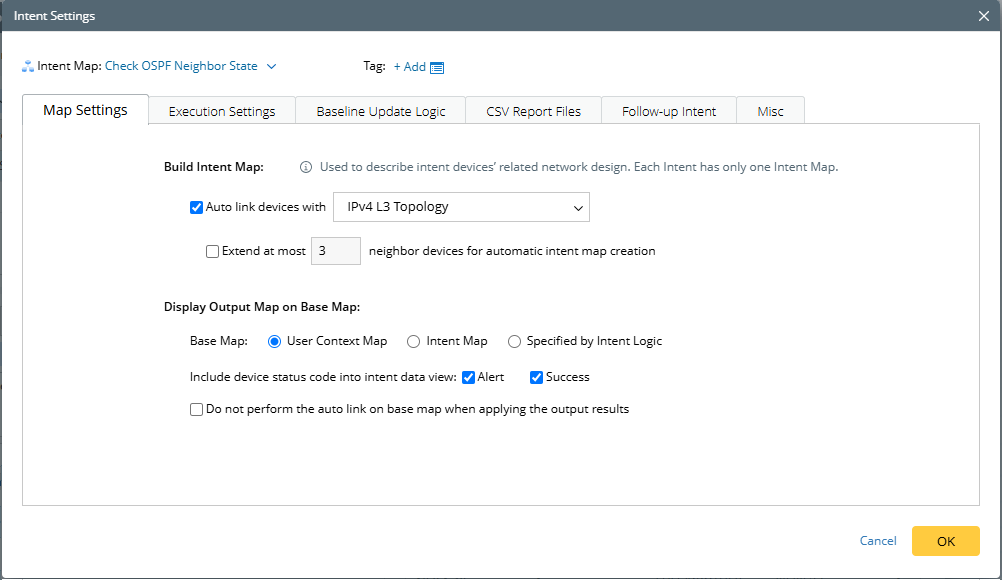Click the Intent Map topology icon
This screenshot has height=580, width=1002.
coord(27,67)
